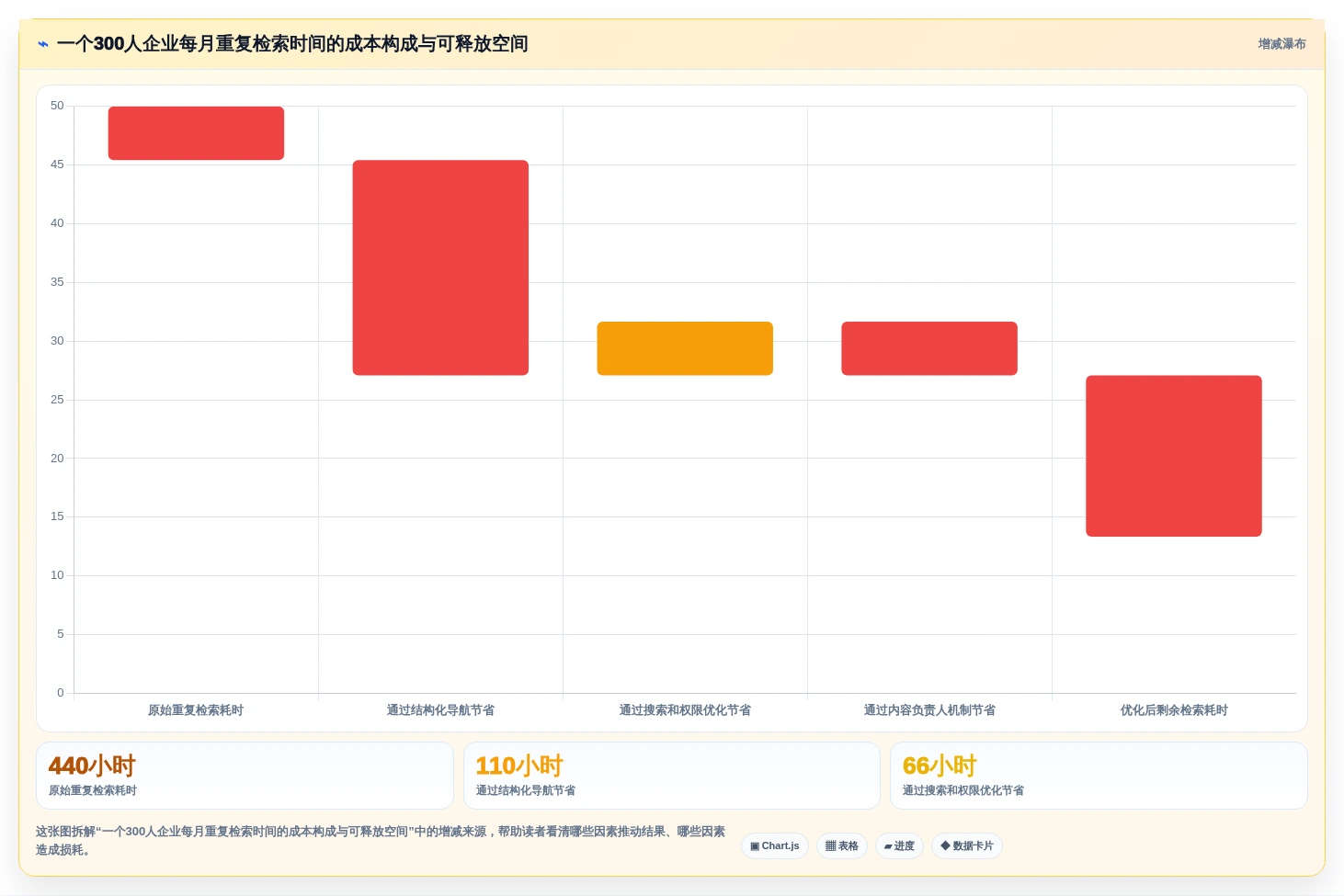The height and width of the screenshot is (896, 1344).
Task: Click the x-axis label 优化后剩余检索耗时
Action: click(x=1174, y=710)
